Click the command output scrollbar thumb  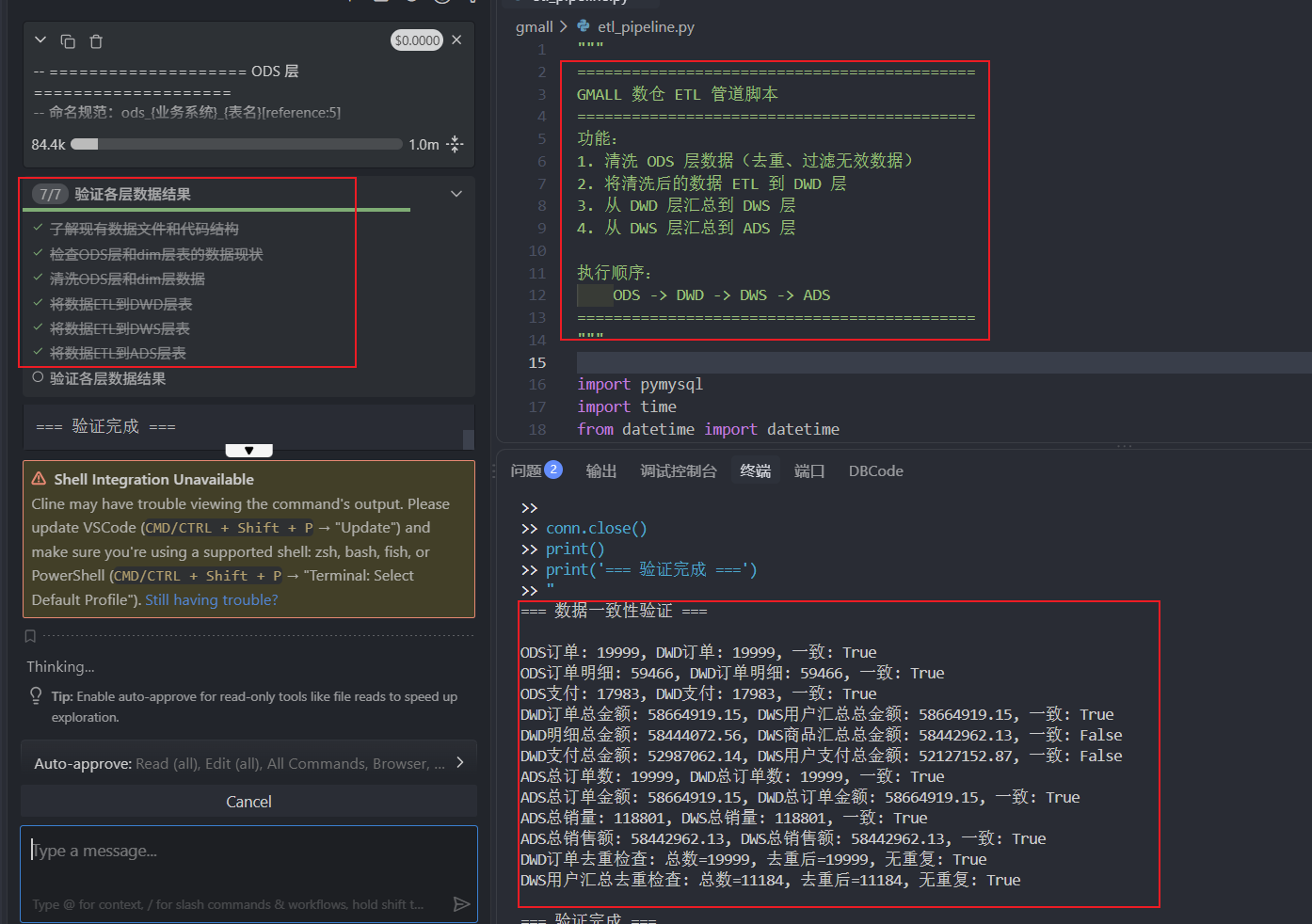(x=468, y=439)
